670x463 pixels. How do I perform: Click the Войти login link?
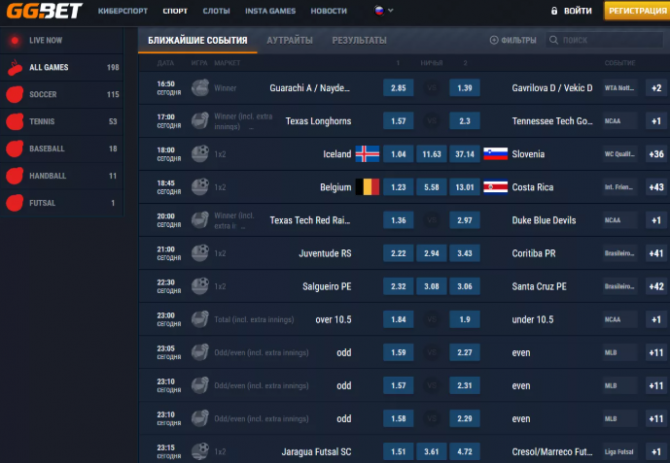tap(578, 11)
